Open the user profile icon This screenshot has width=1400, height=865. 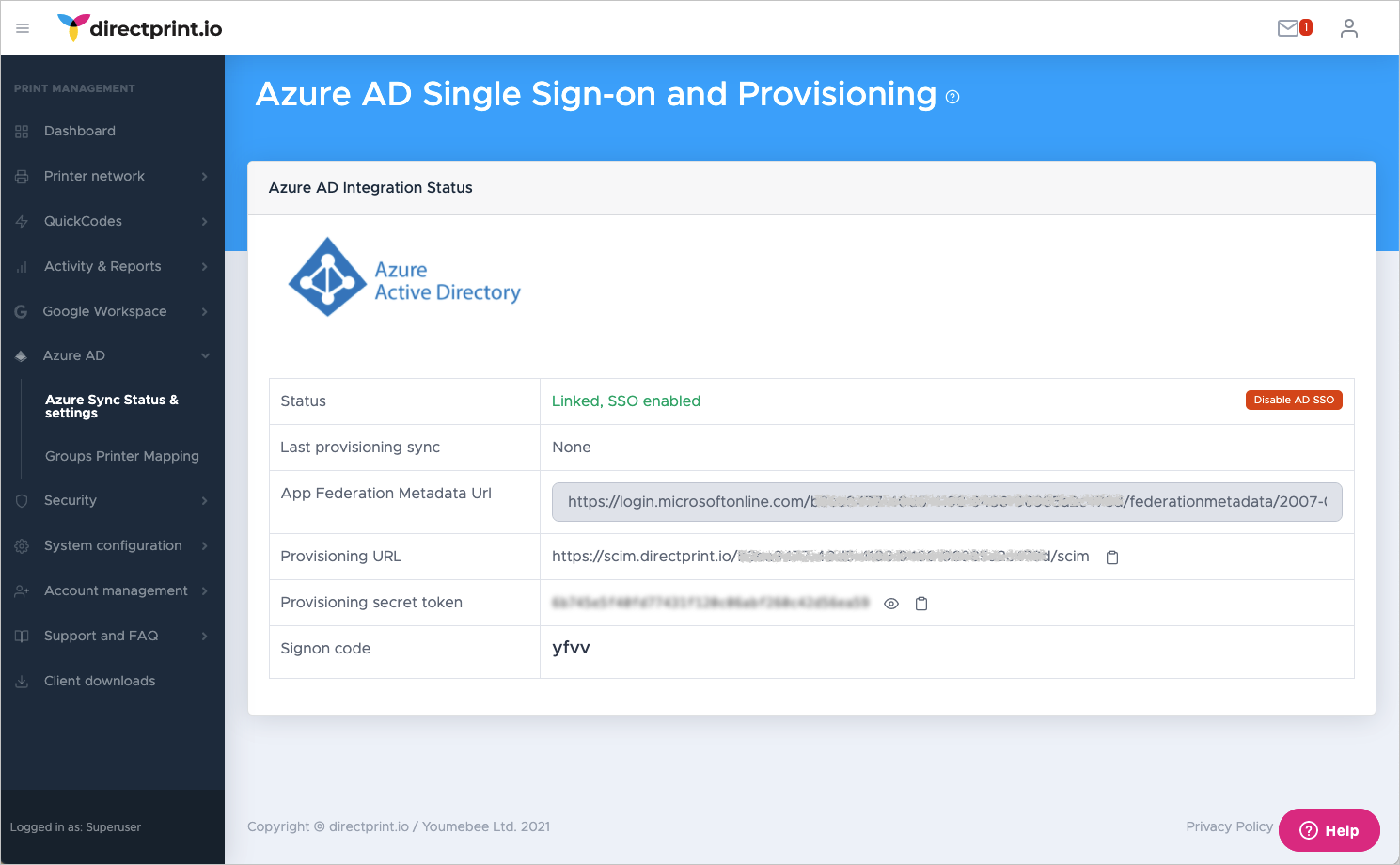[x=1349, y=28]
